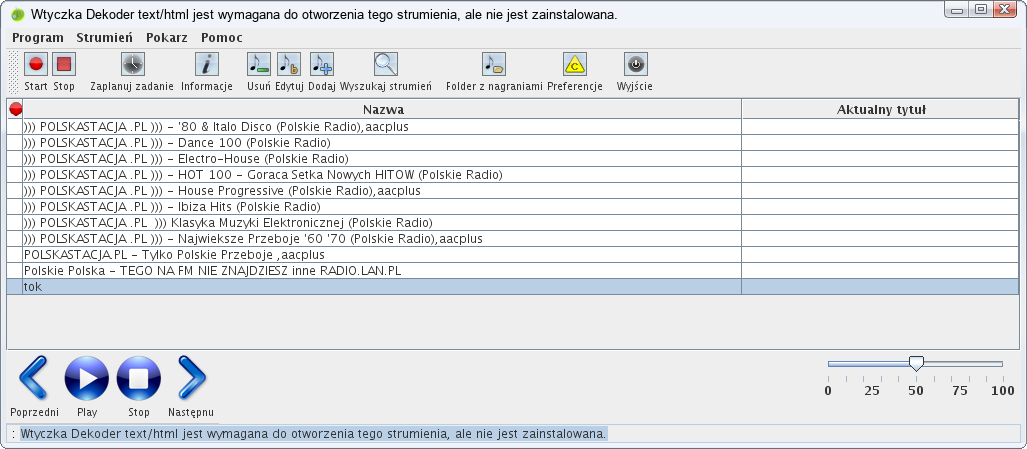
Task: Sort by Nazwa column header
Action: [383, 109]
